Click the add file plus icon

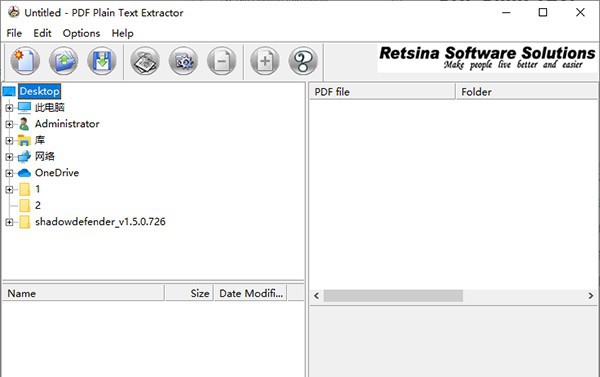tap(265, 61)
